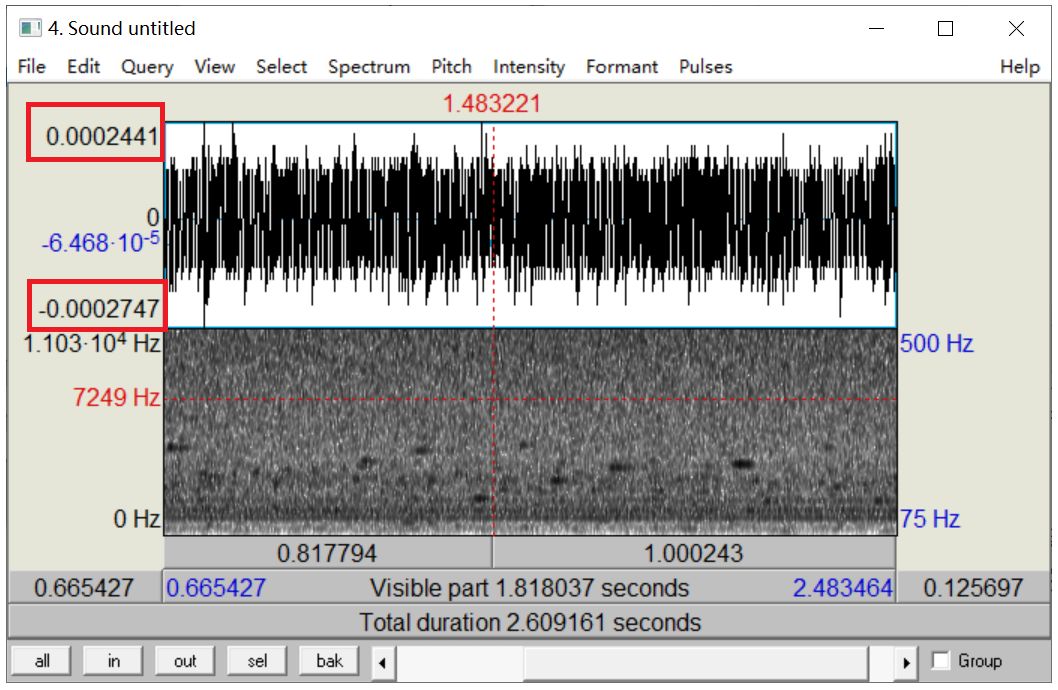This screenshot has height=690, width=1058.
Task: Click the scrollbar left arrow
Action: [x=384, y=662]
